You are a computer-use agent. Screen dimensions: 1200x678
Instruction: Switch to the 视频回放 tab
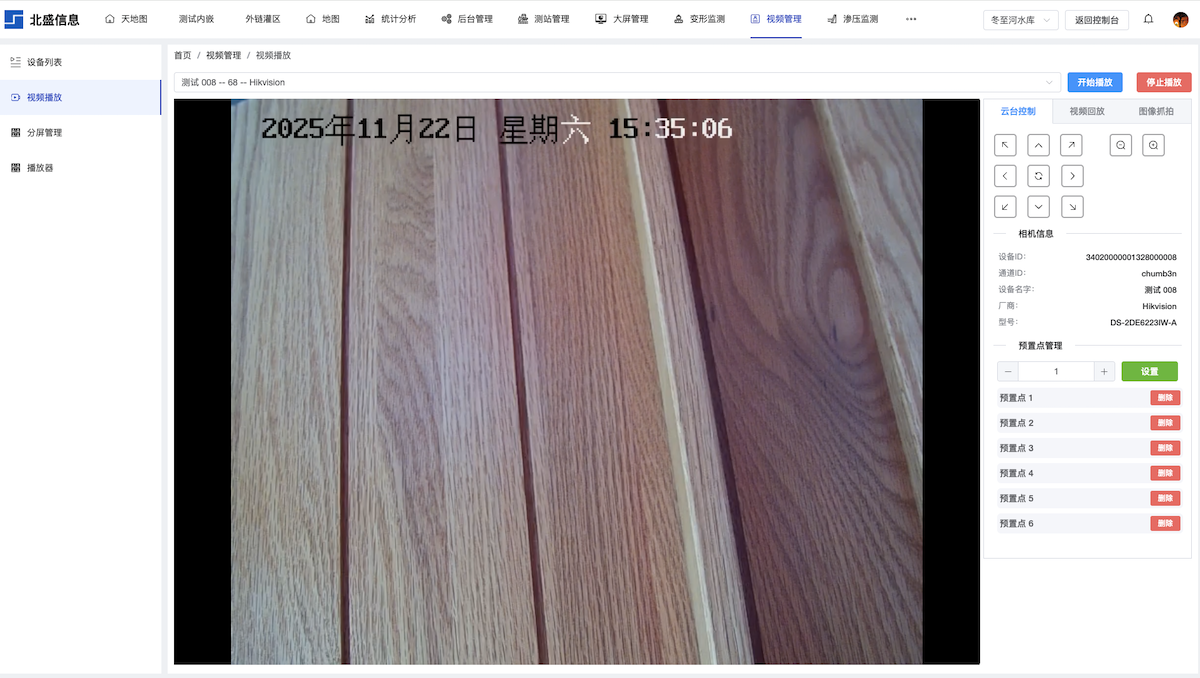click(x=1086, y=111)
